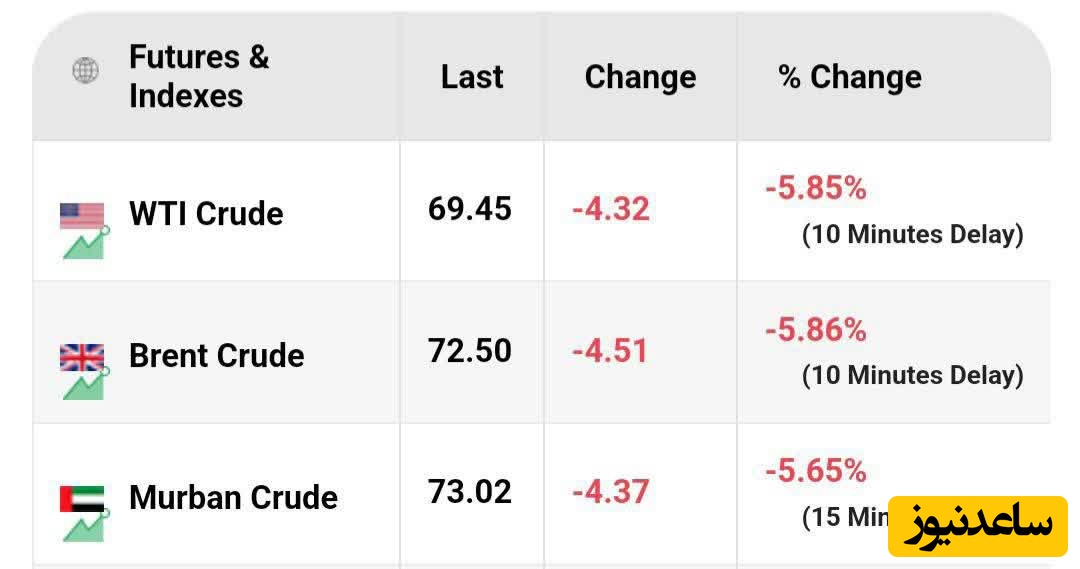
Task: Click the globe icon in the header
Action: click(86, 71)
